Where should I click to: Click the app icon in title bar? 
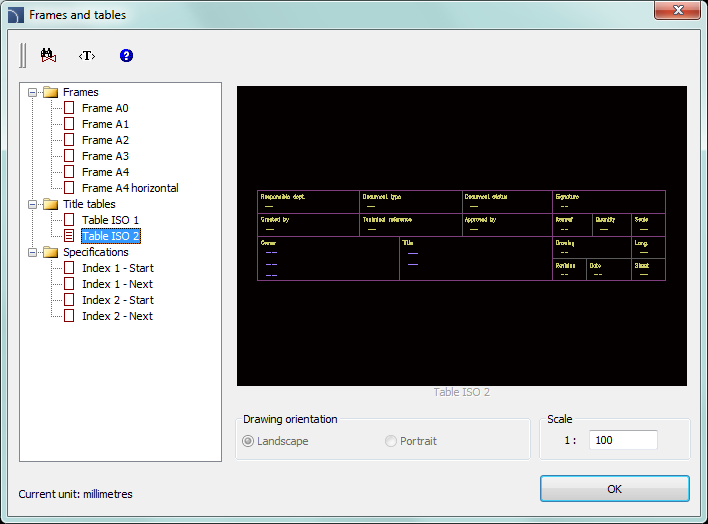pyautogui.click(x=15, y=15)
